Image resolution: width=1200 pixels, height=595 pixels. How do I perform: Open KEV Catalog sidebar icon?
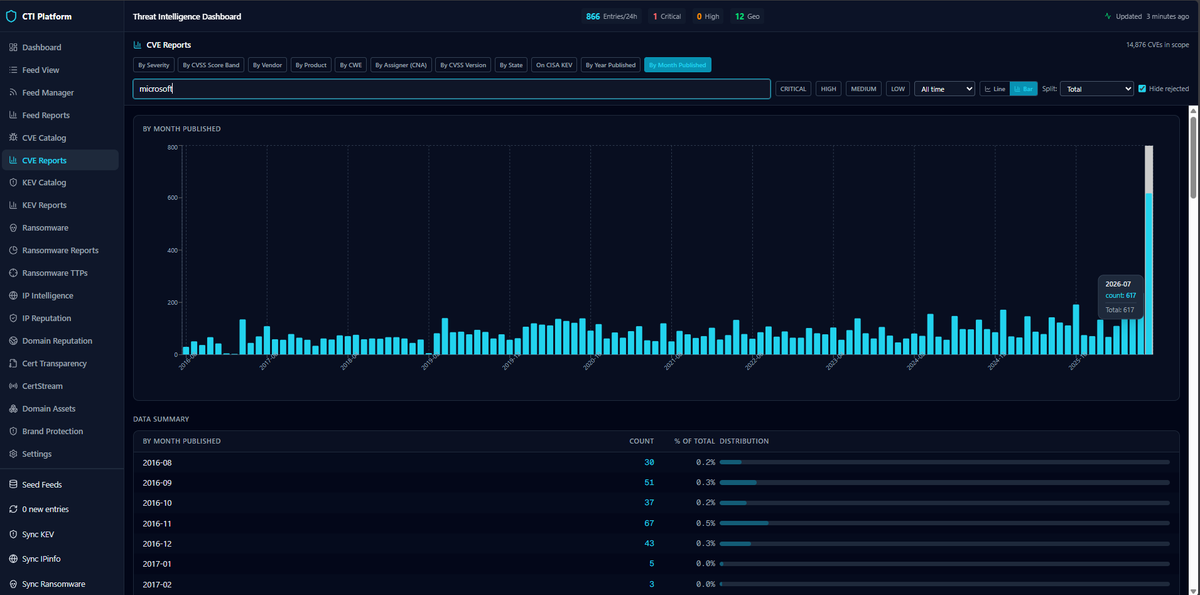tap(12, 183)
